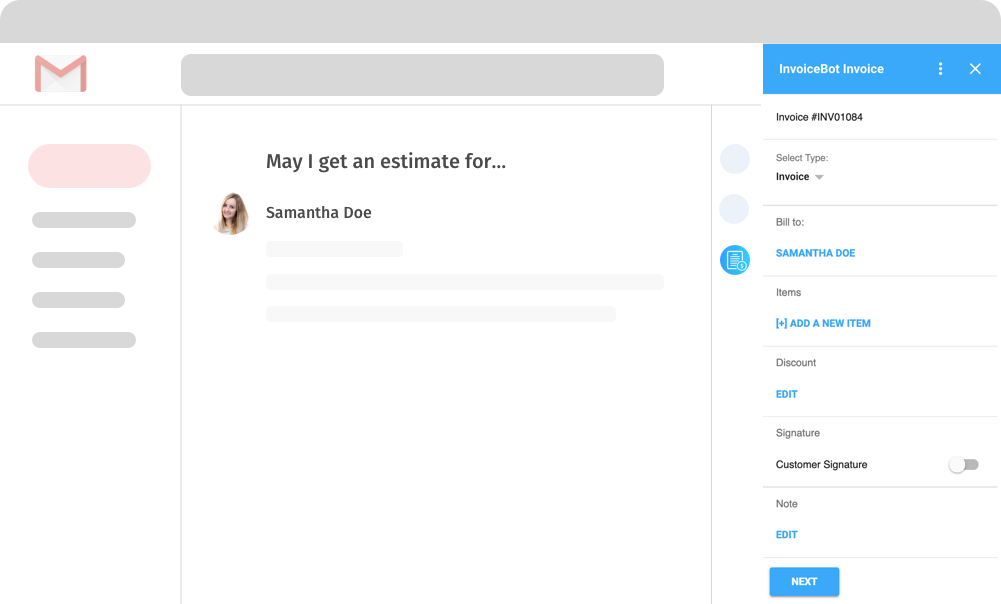Select the last gray sidebar menu item
The width and height of the screenshot is (1001, 604).
[x=84, y=340]
